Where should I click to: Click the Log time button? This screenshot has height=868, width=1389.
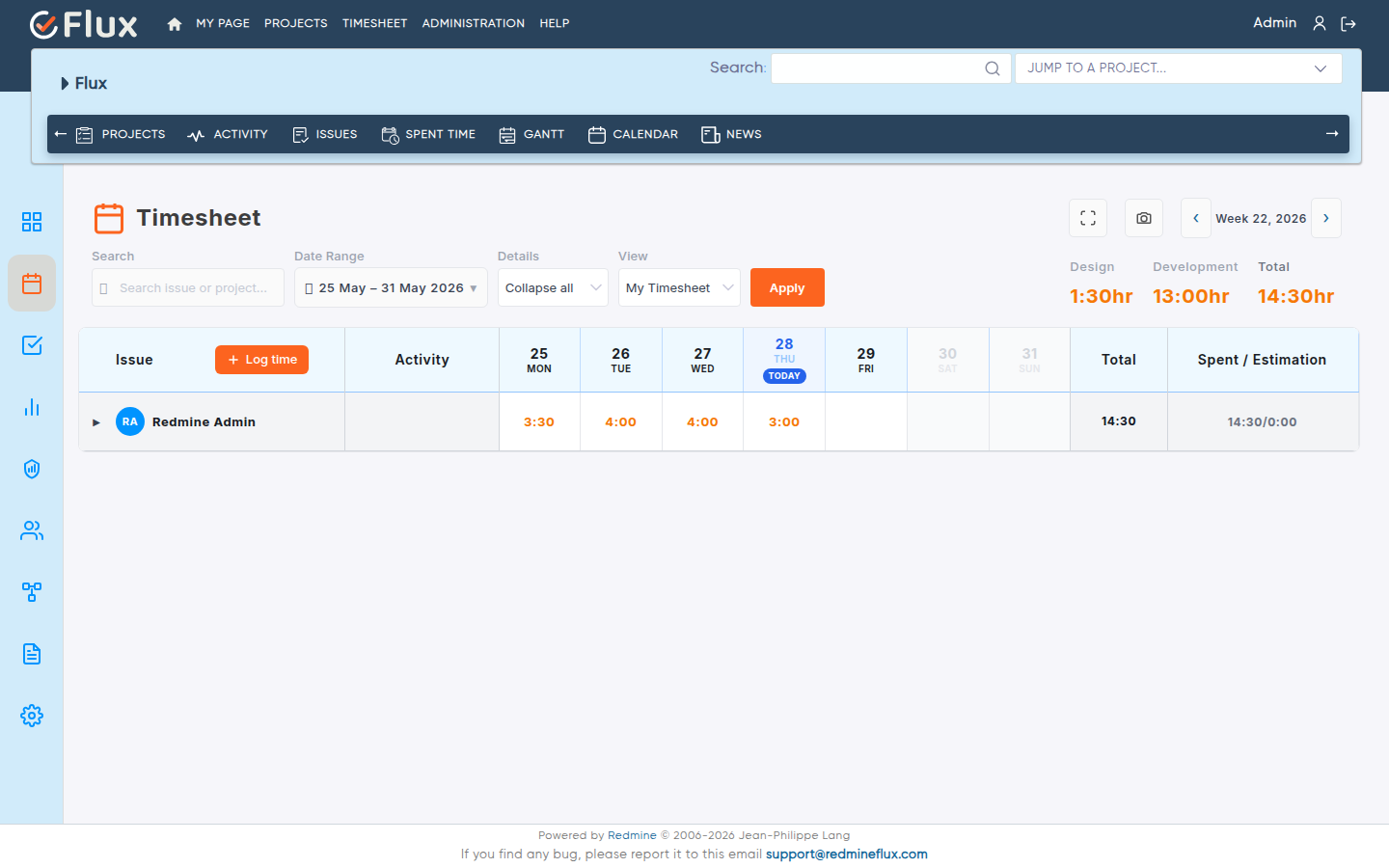click(261, 360)
